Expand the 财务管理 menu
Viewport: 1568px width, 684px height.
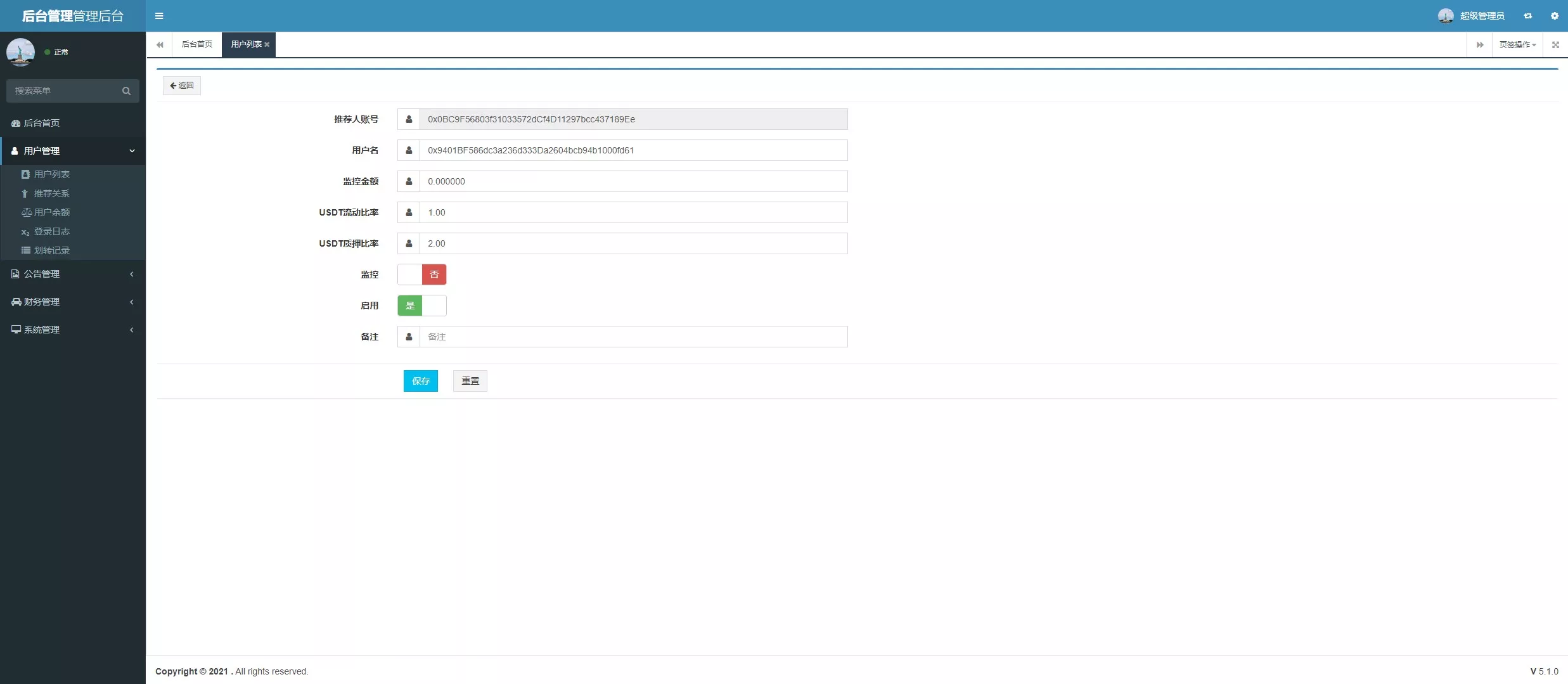pyautogui.click(x=72, y=302)
